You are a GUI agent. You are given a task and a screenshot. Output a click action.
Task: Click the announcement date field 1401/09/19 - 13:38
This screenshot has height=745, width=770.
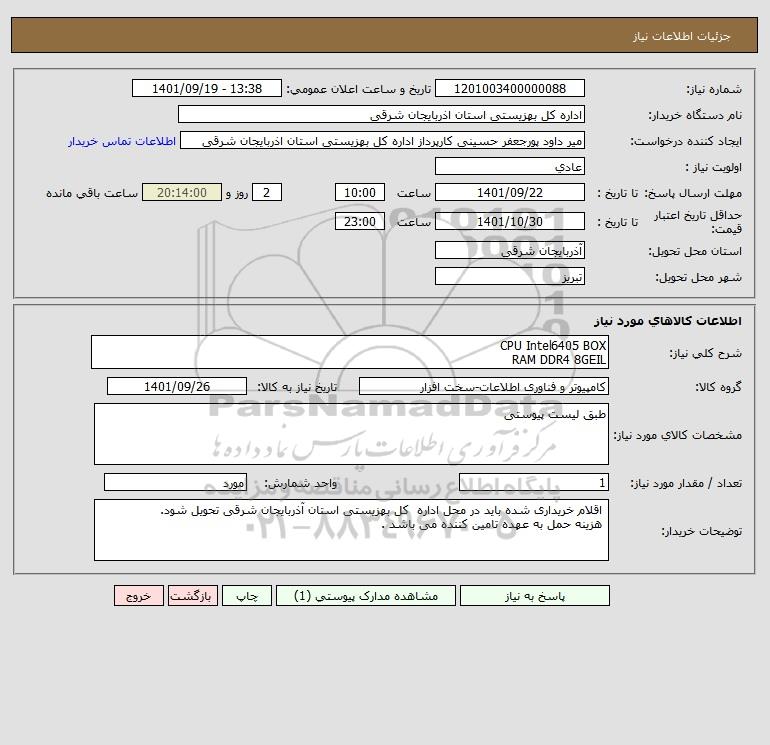tap(207, 88)
